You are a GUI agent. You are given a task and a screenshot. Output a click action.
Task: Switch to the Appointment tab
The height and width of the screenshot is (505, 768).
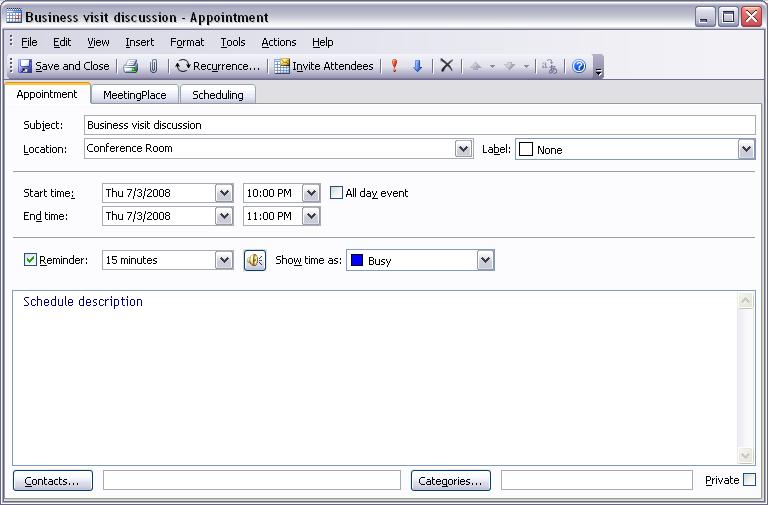tap(47, 94)
